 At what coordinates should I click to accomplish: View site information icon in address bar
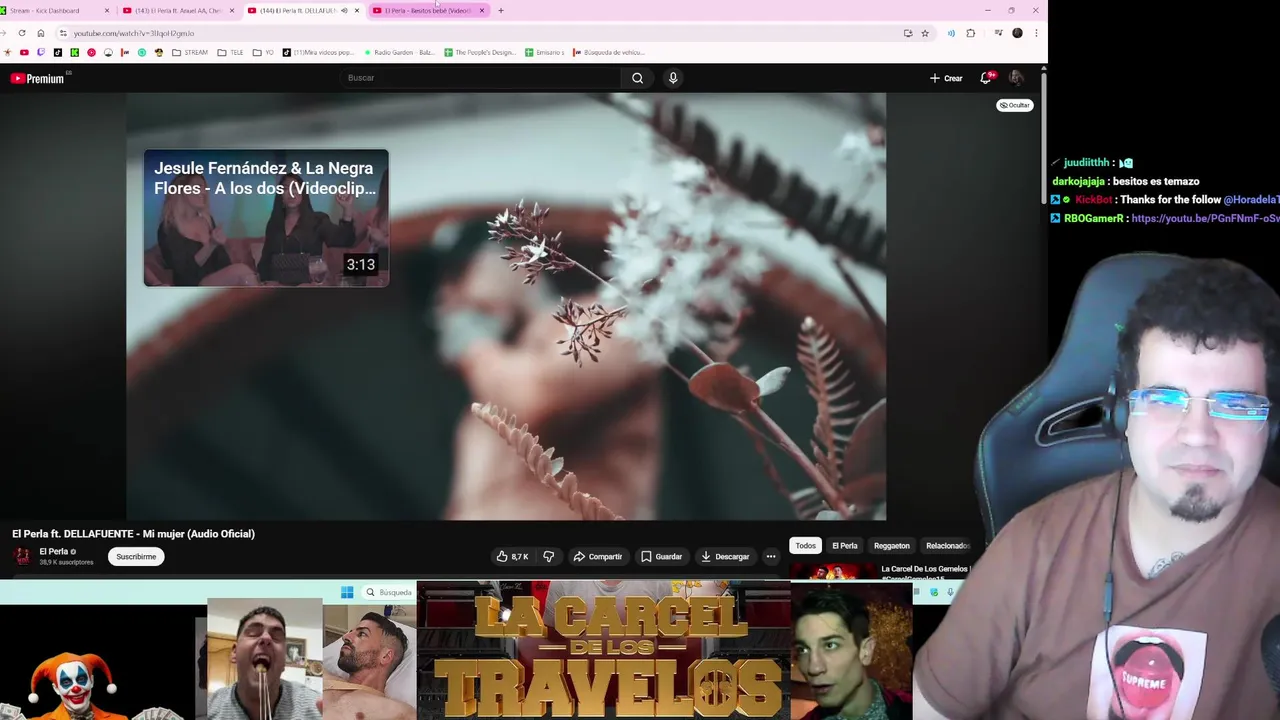(x=63, y=33)
